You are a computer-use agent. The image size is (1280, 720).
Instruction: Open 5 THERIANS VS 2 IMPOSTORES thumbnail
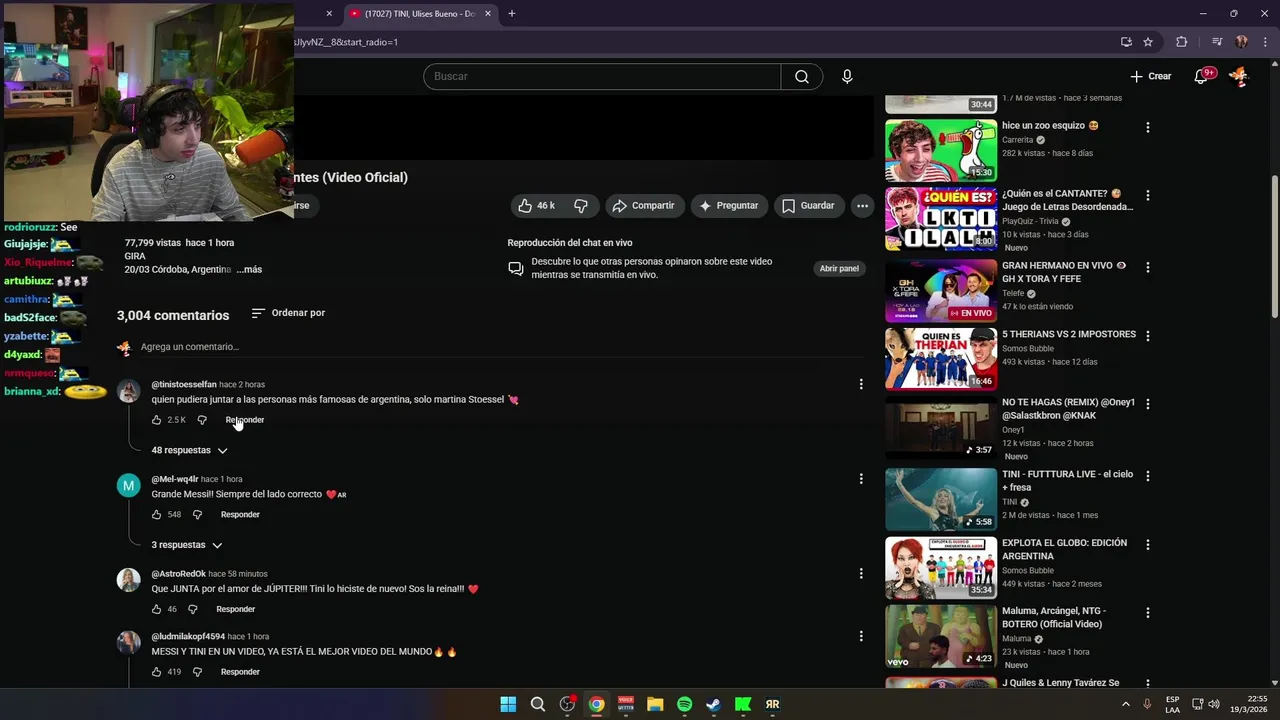[941, 358]
